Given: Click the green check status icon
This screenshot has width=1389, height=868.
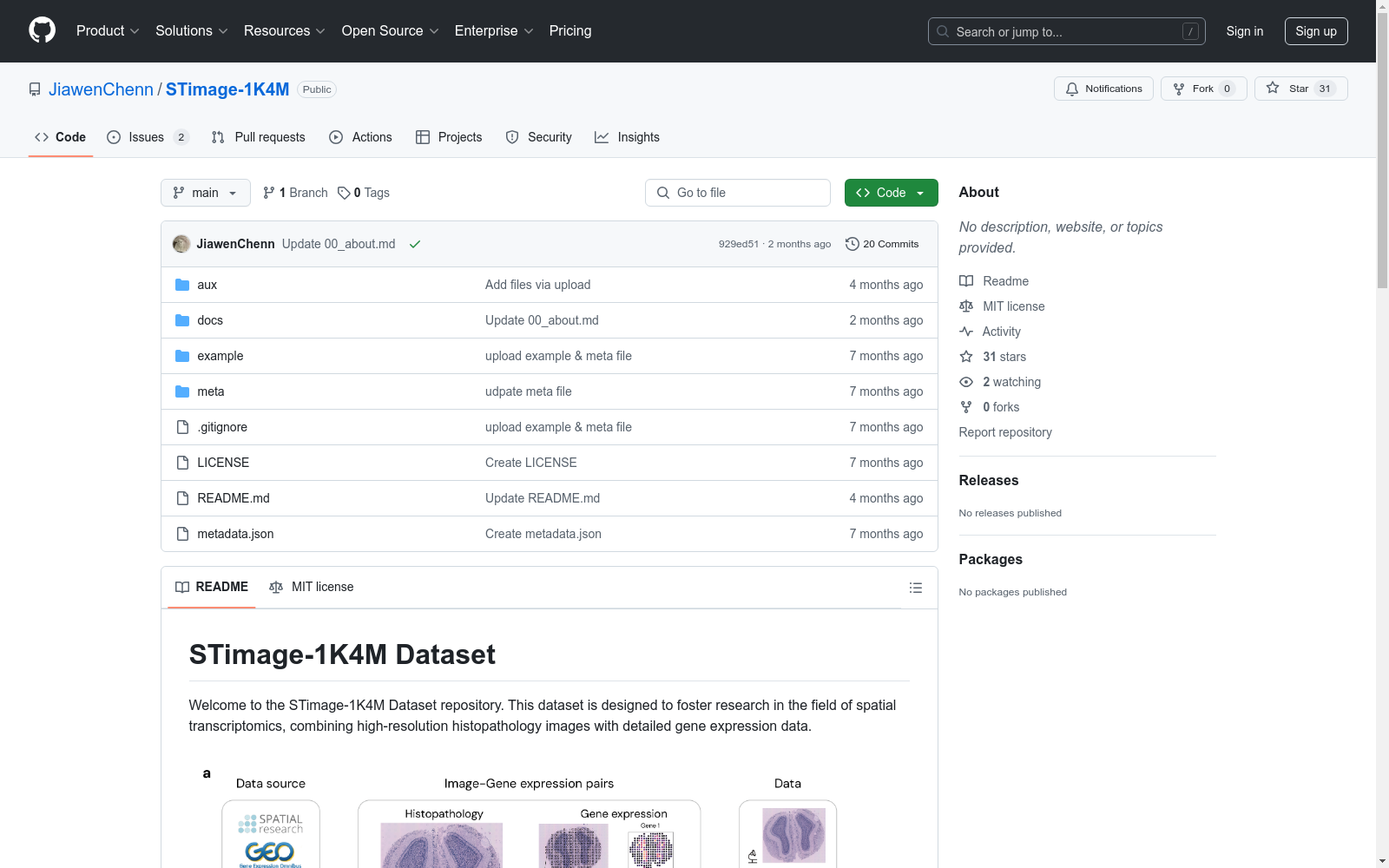Looking at the screenshot, I should click(x=415, y=244).
